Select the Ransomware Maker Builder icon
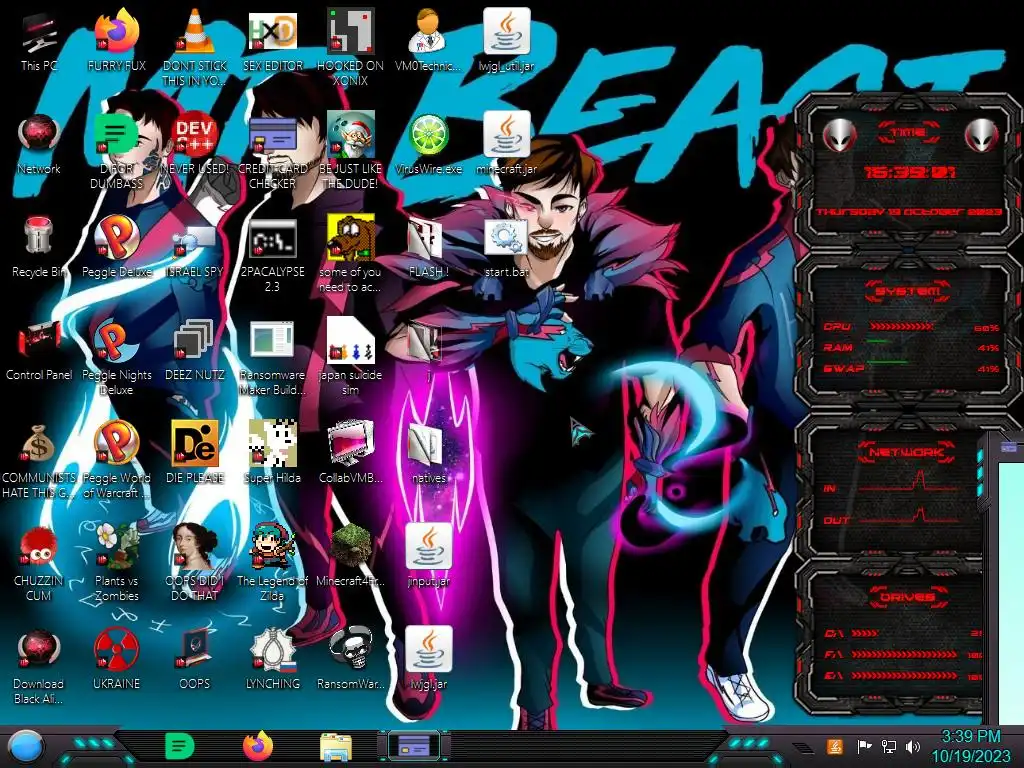 (x=272, y=341)
